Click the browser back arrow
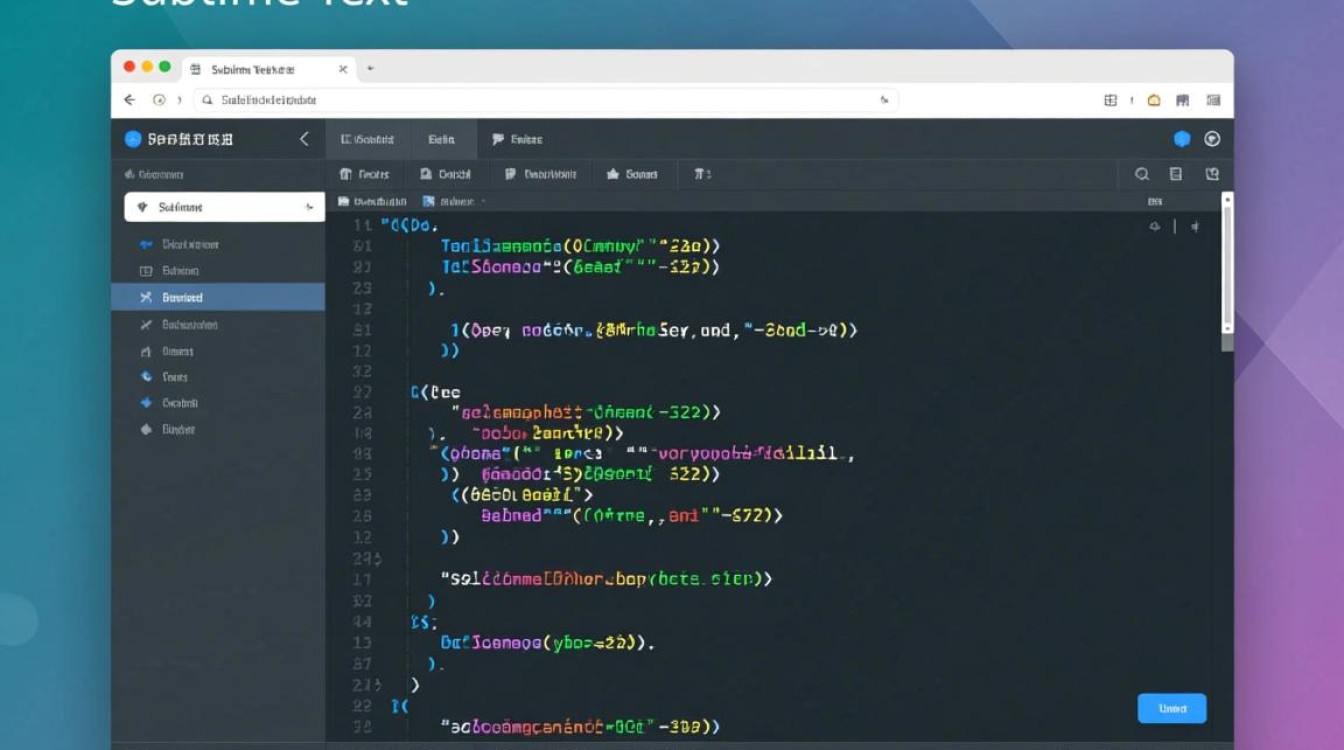The width and height of the screenshot is (1344, 750). coord(129,100)
